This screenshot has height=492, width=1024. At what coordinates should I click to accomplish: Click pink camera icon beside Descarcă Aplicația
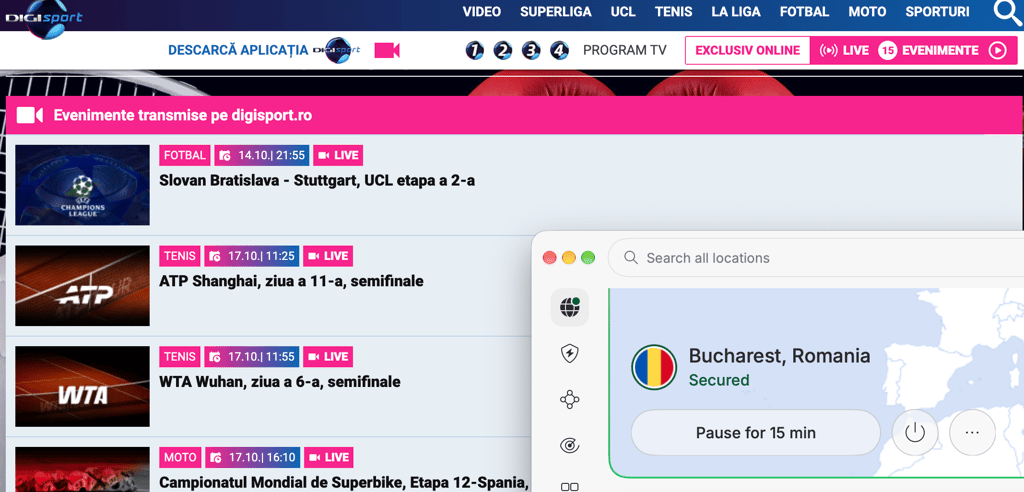(387, 50)
